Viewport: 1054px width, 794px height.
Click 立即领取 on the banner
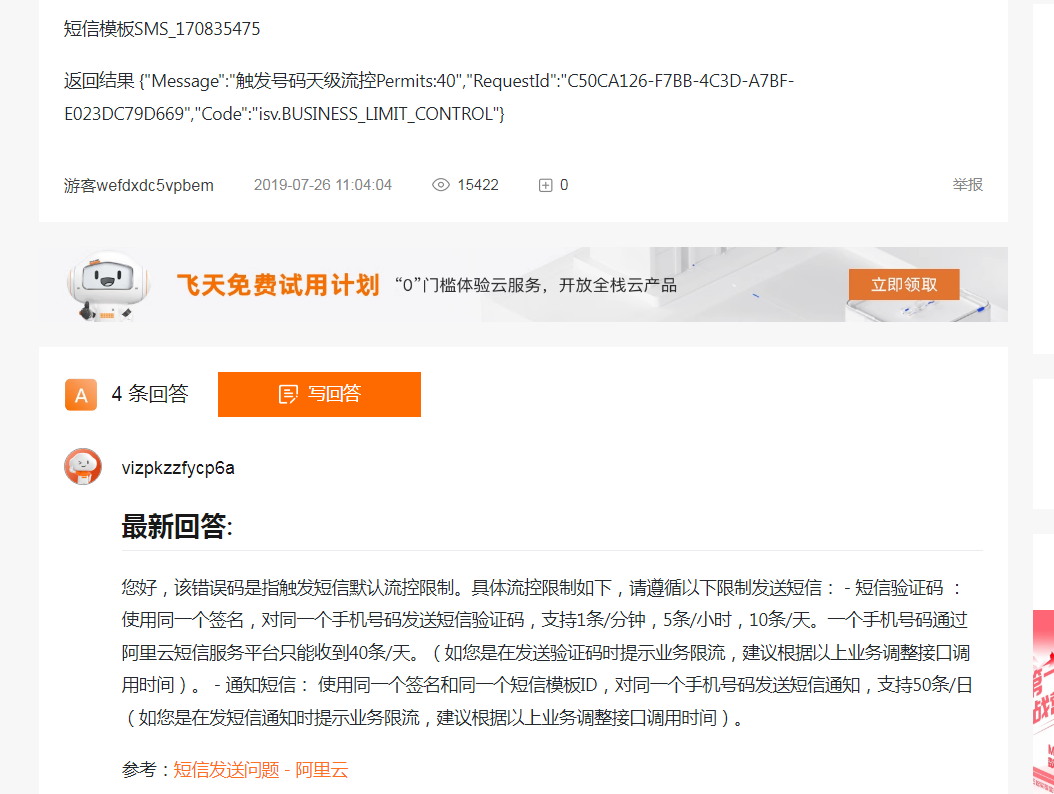(904, 284)
